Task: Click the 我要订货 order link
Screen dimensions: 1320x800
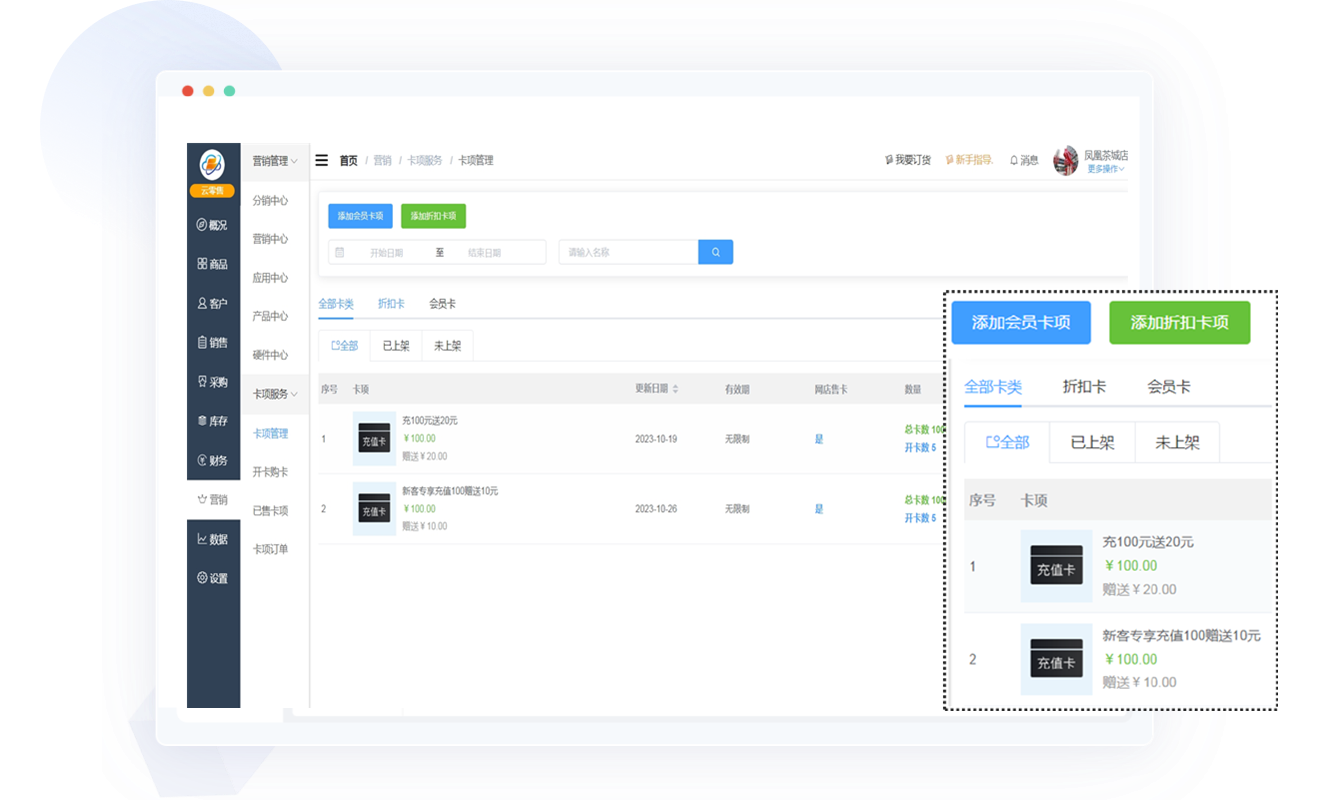Action: click(908, 160)
